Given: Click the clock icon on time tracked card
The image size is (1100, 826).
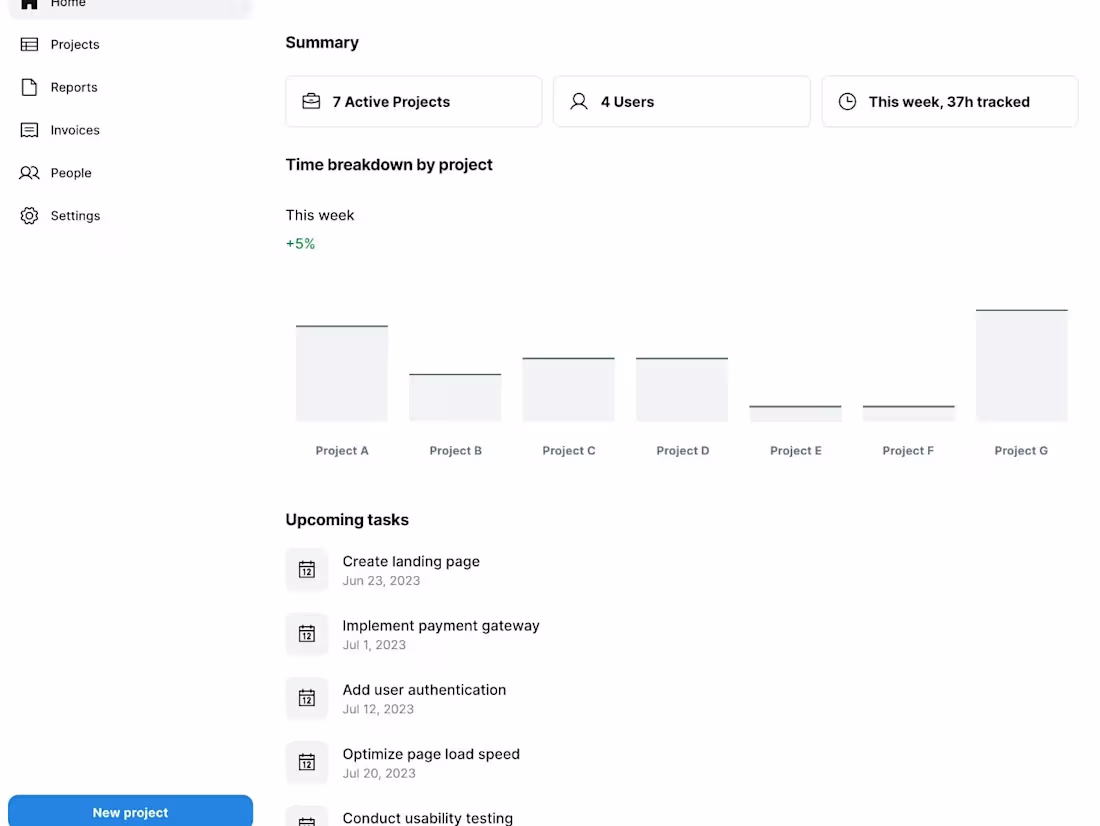Looking at the screenshot, I should (x=847, y=101).
